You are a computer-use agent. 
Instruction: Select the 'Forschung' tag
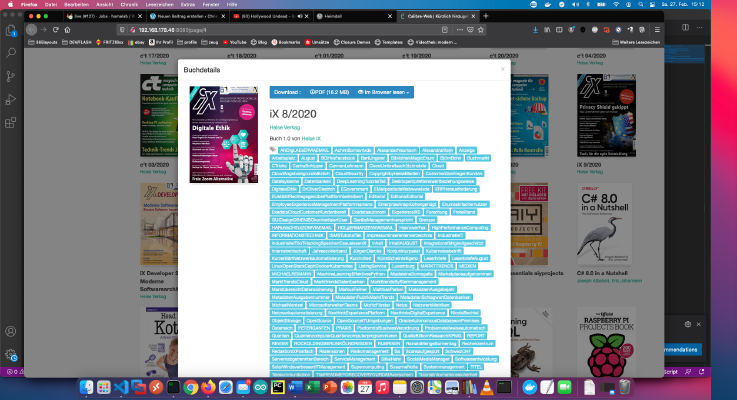coord(436,212)
